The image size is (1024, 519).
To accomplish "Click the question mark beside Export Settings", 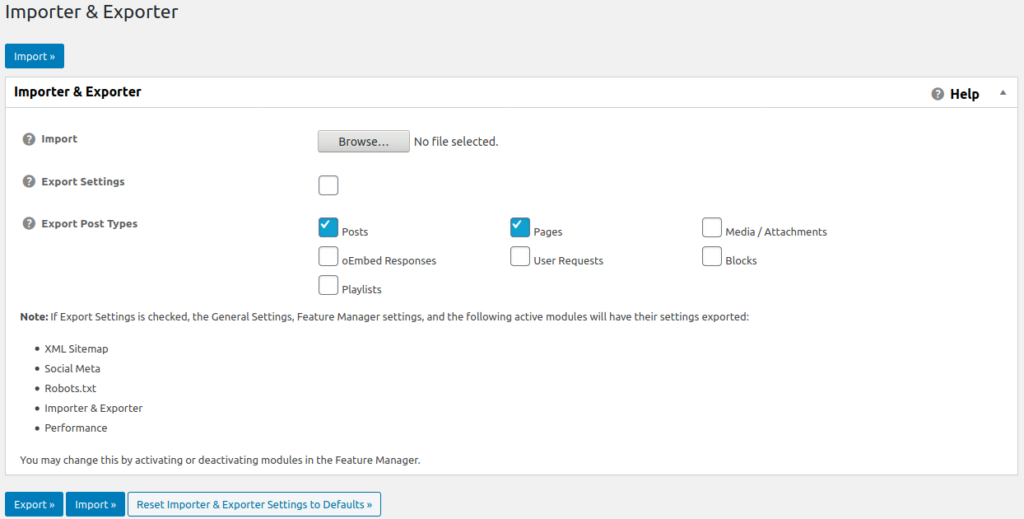I will pyautogui.click(x=29, y=182).
